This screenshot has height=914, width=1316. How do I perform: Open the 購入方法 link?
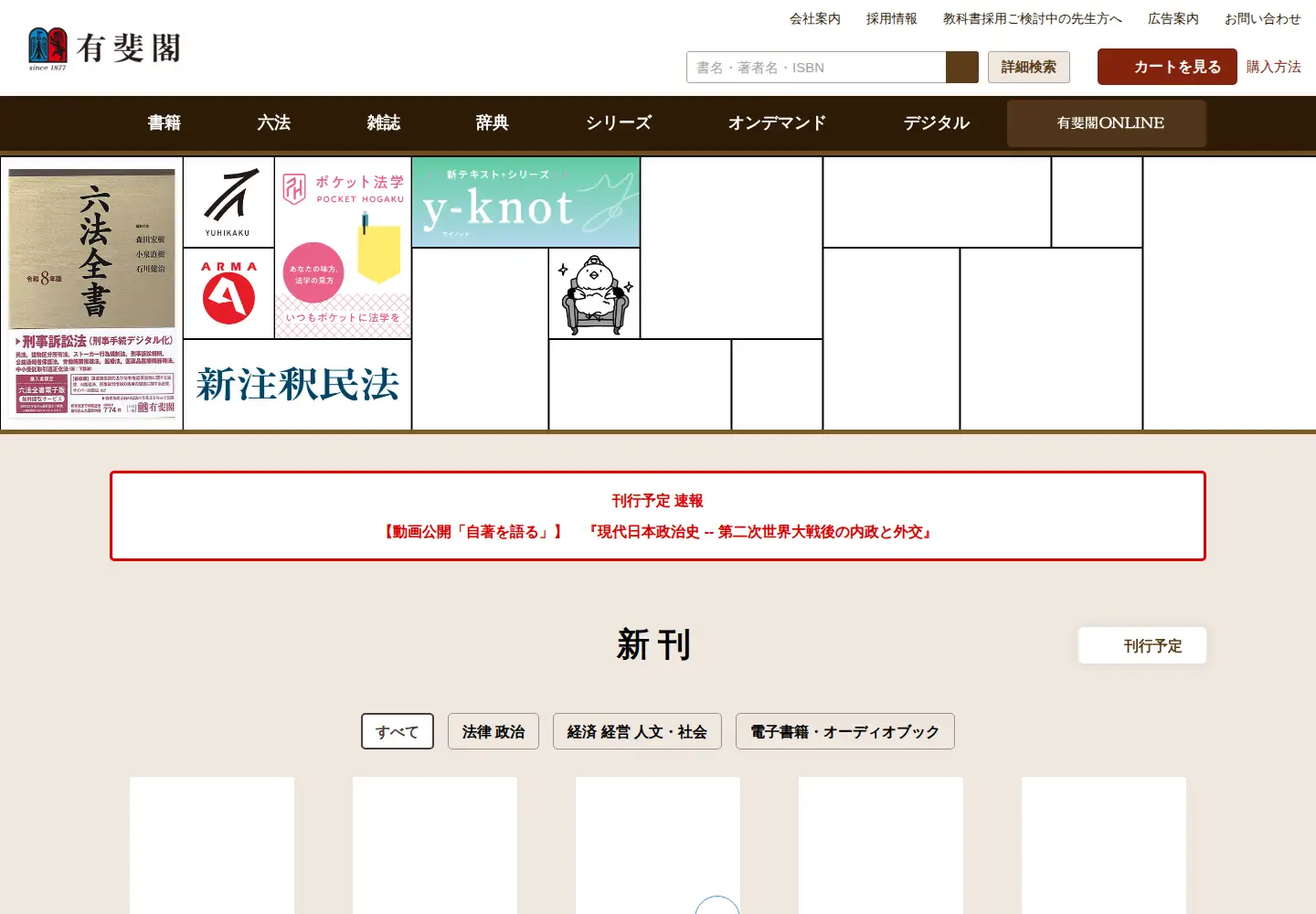pyautogui.click(x=1273, y=67)
